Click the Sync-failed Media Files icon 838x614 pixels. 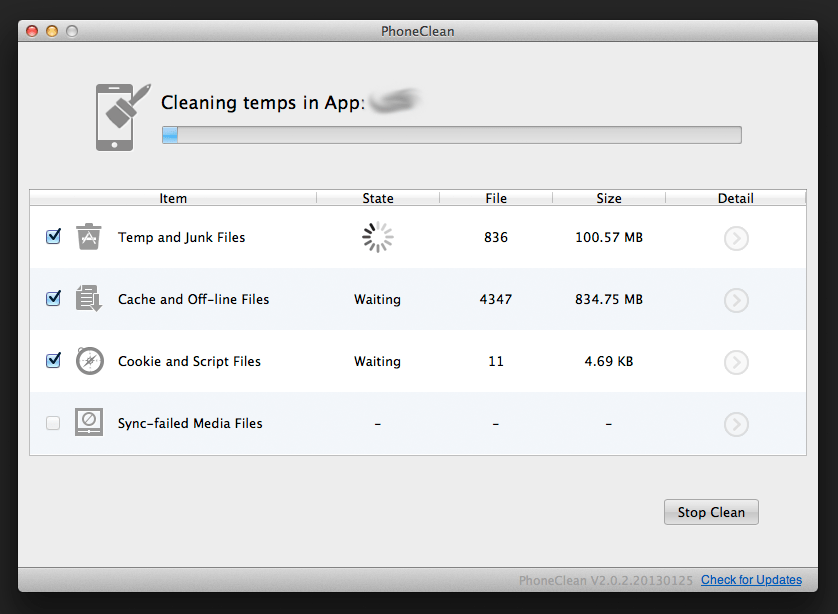coord(89,422)
